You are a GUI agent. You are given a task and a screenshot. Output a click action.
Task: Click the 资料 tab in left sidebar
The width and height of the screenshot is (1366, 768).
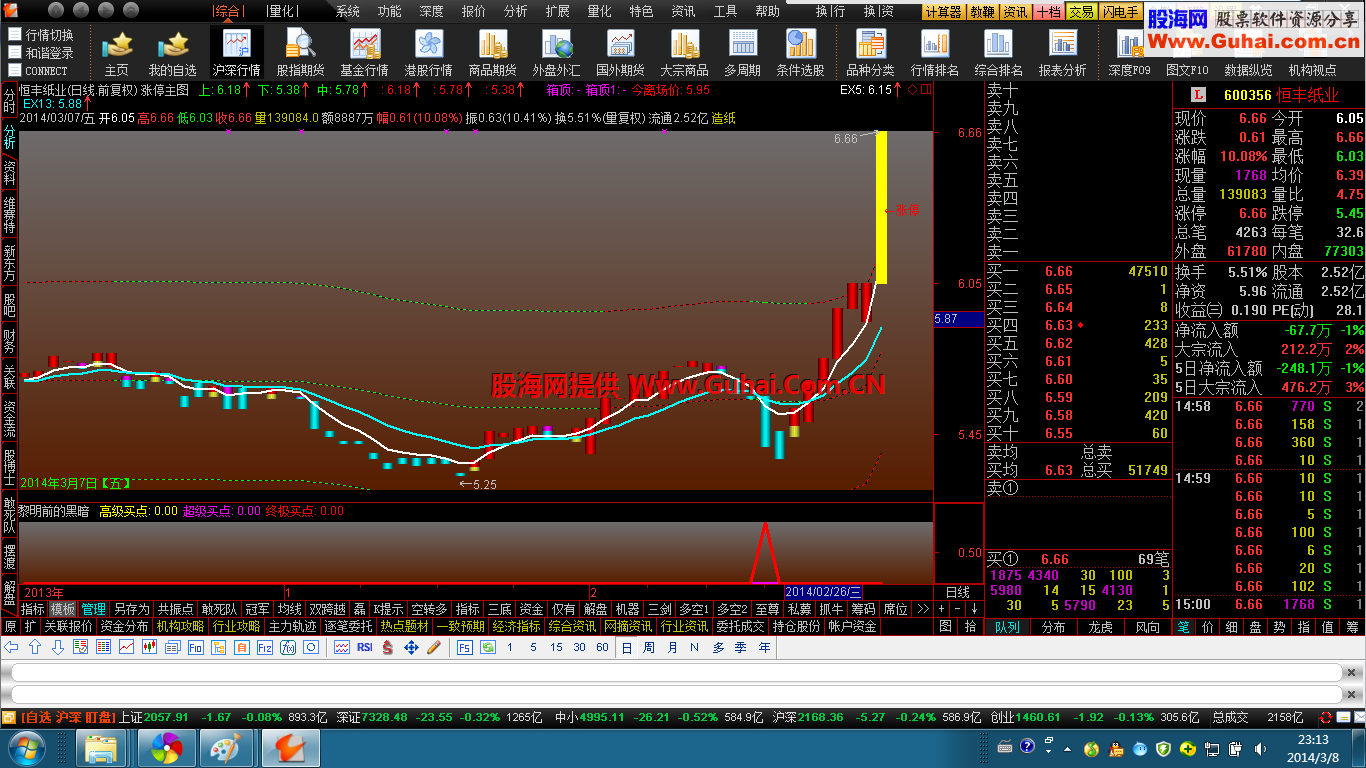point(9,172)
